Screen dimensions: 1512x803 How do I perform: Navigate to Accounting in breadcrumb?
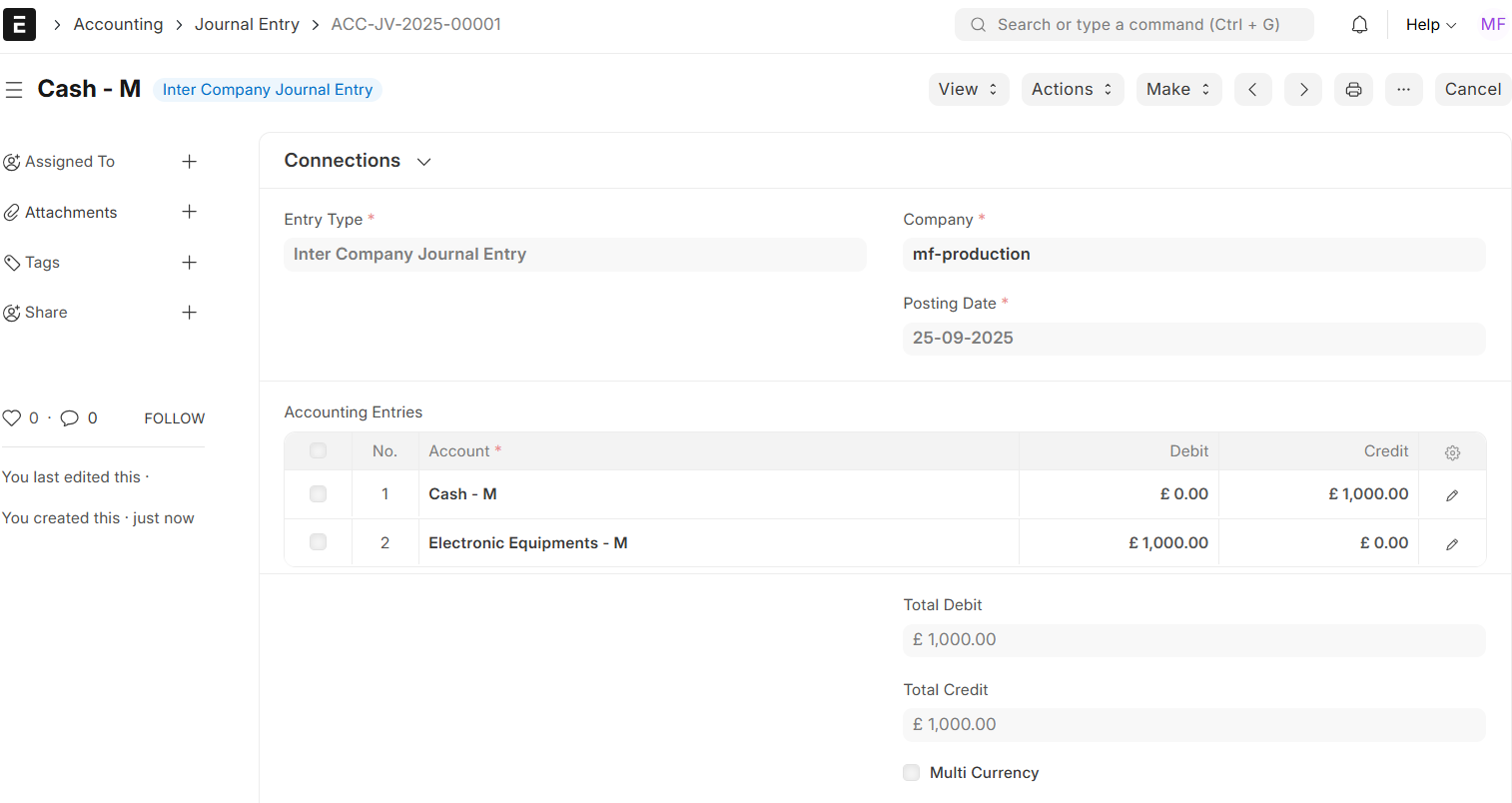point(118,25)
